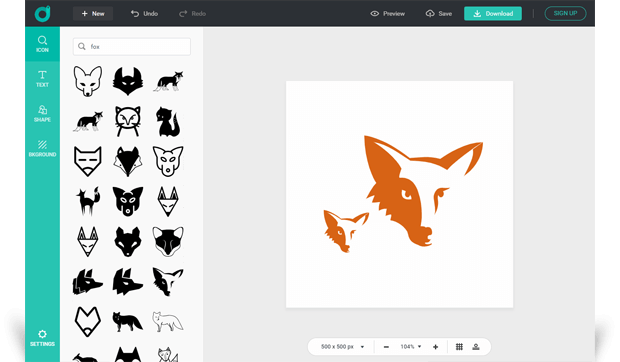Viewport: 620px width, 362px height.
Task: Click the magnifier icon in search field
Action: pos(82,47)
